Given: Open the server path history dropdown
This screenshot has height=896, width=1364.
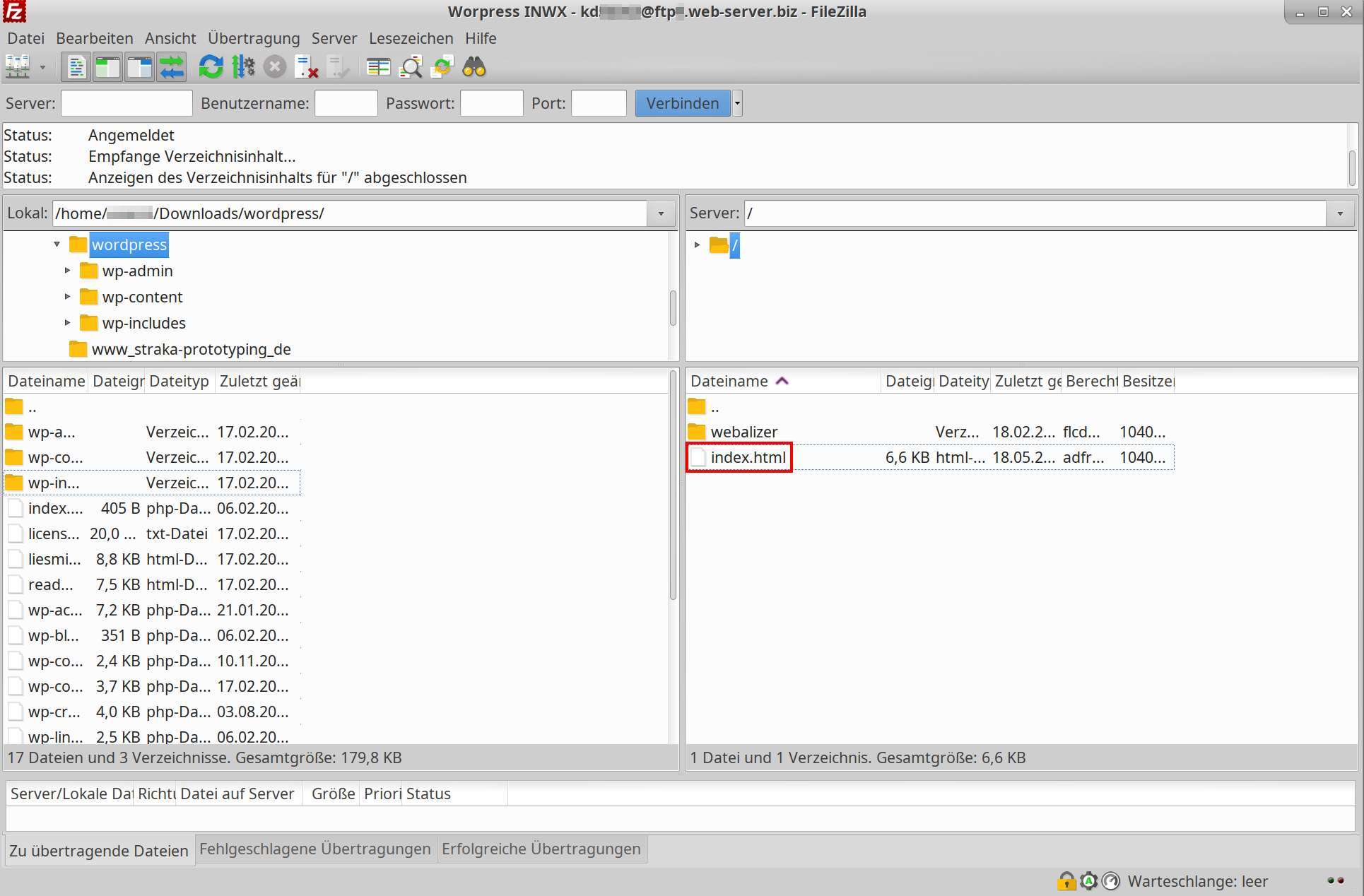Looking at the screenshot, I should coord(1339,213).
